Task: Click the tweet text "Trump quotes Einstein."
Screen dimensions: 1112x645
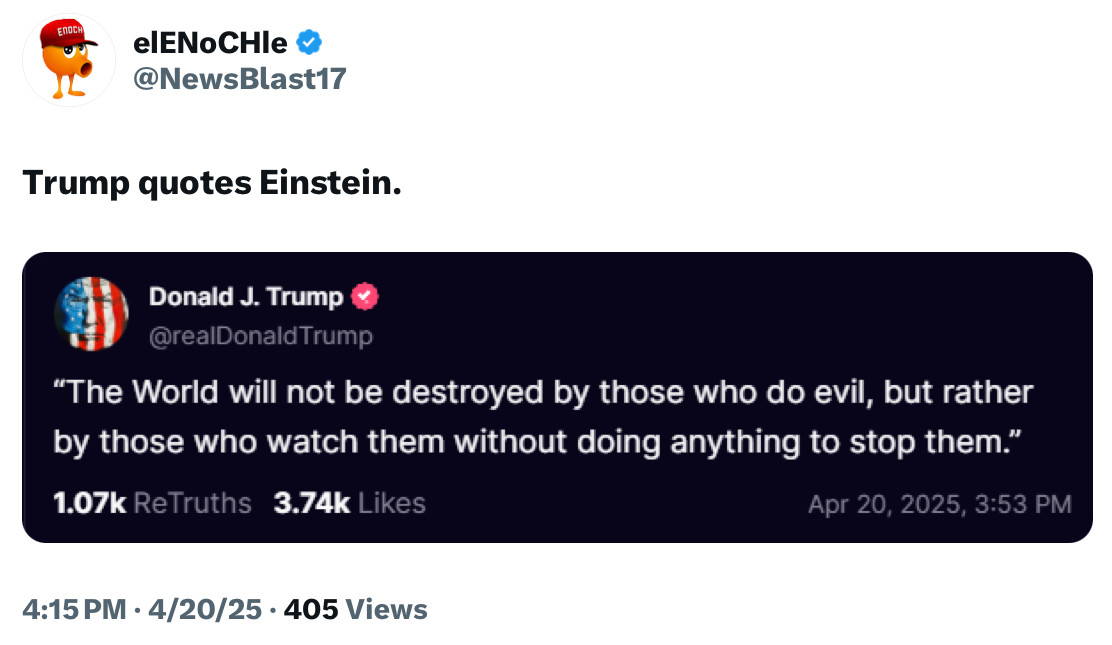Action: pyautogui.click(x=212, y=182)
